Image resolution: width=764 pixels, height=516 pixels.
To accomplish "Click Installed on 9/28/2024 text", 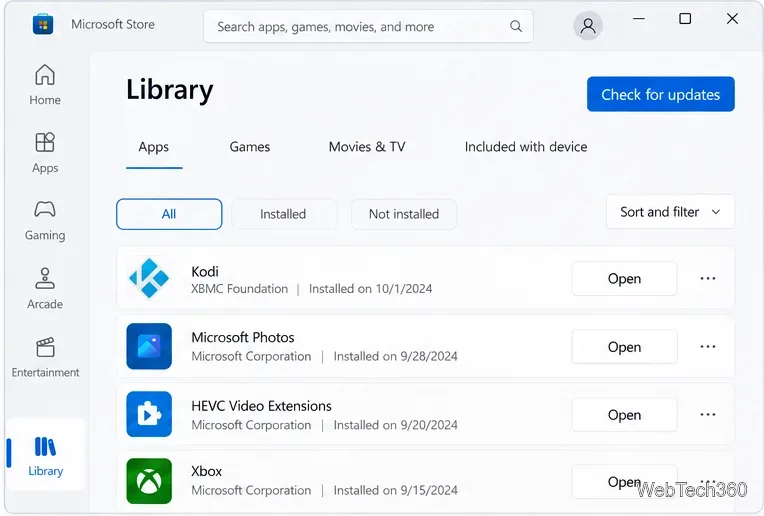I will pyautogui.click(x=395, y=356).
